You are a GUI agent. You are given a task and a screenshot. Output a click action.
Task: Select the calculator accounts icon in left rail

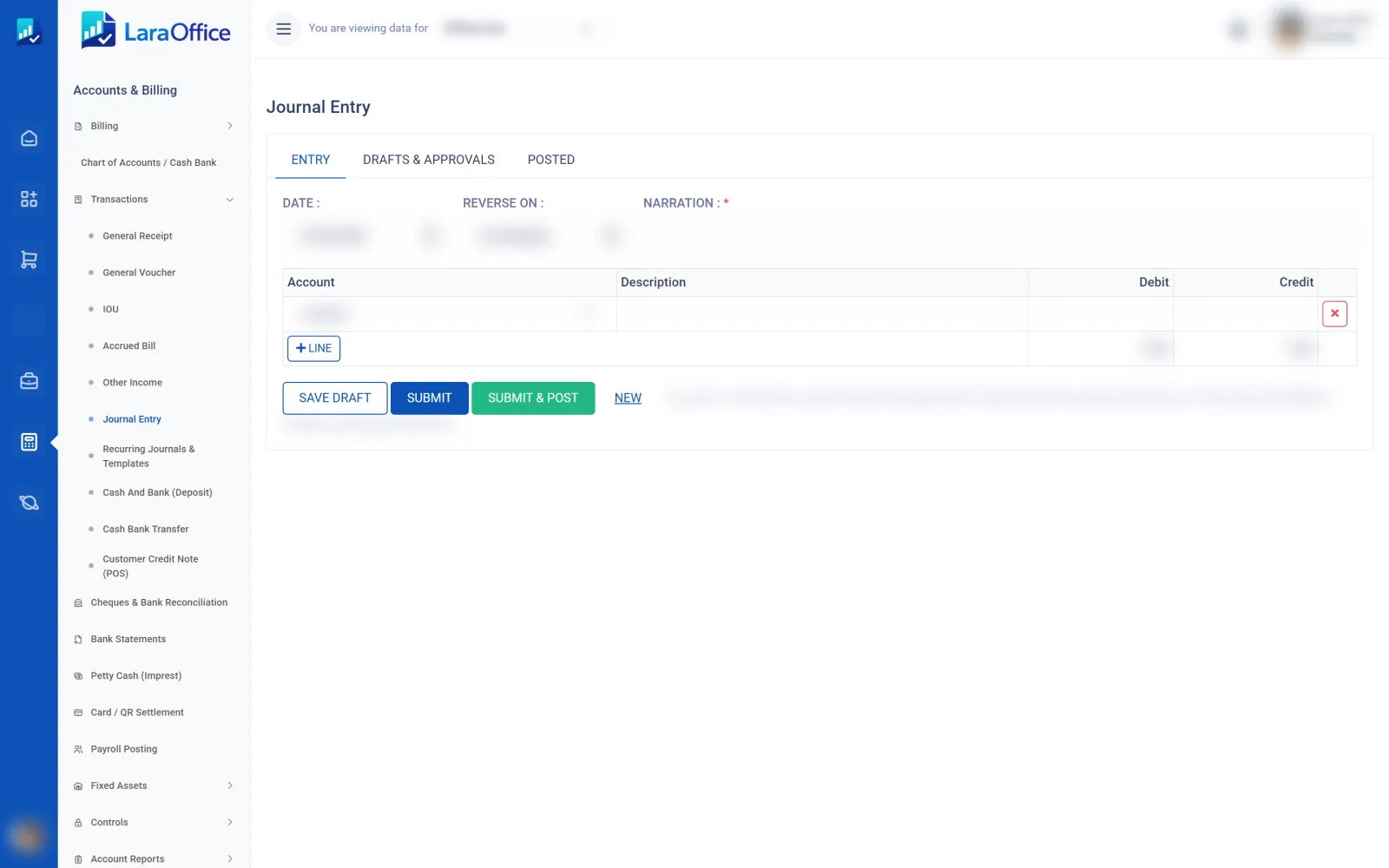pyautogui.click(x=29, y=442)
